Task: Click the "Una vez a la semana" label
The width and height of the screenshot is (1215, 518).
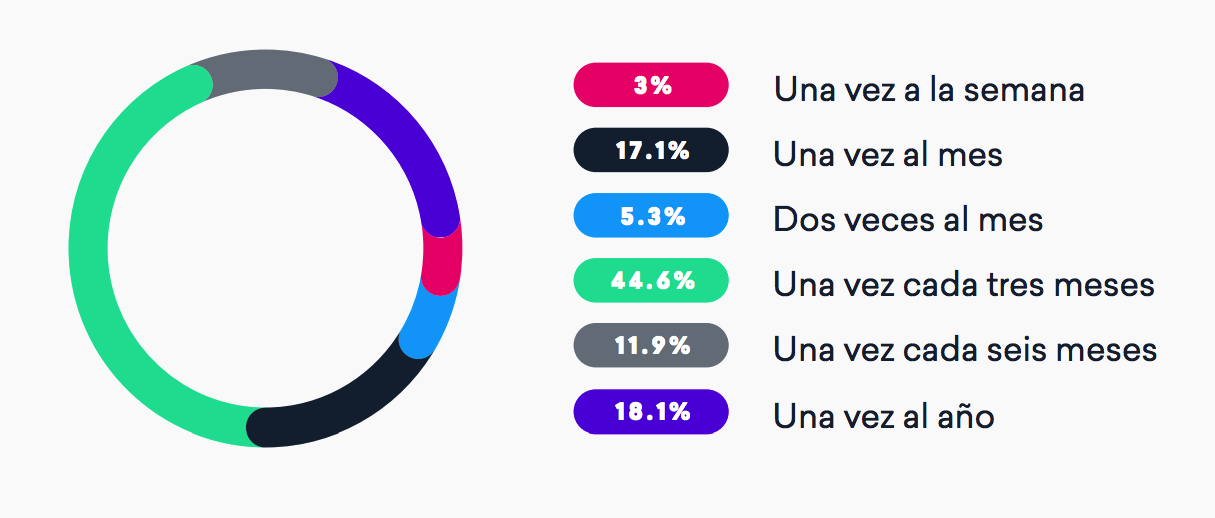Action: (929, 89)
